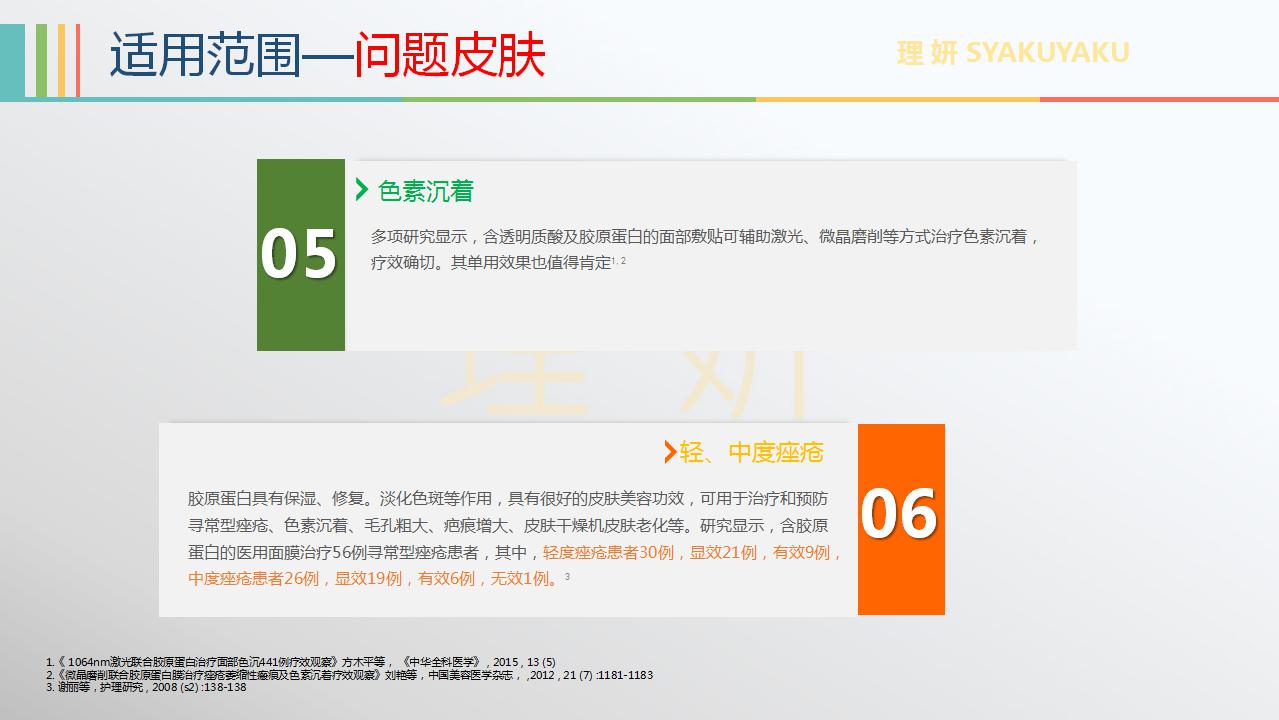Click the 轻、中度痤疮 section heading
Screen dimensions: 1279x720
tap(751, 453)
